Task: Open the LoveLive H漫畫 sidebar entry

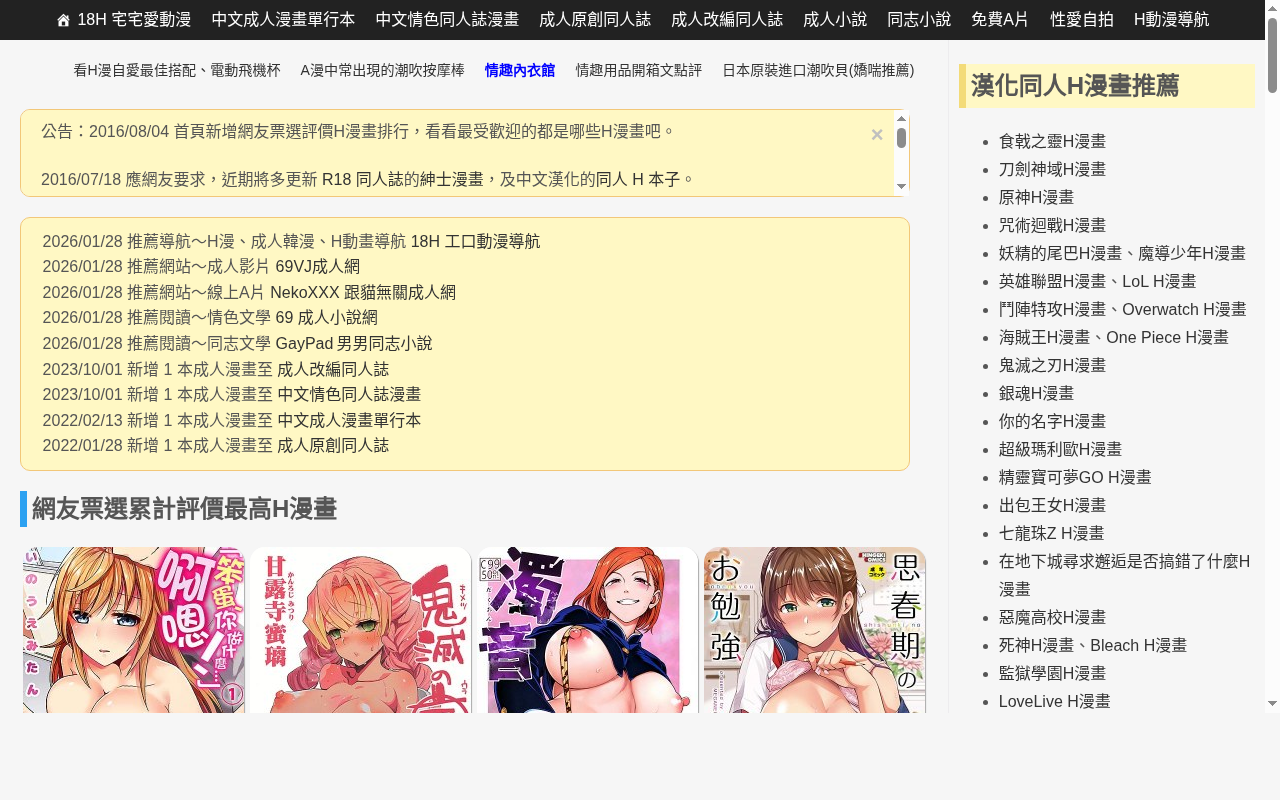Action: point(1054,701)
